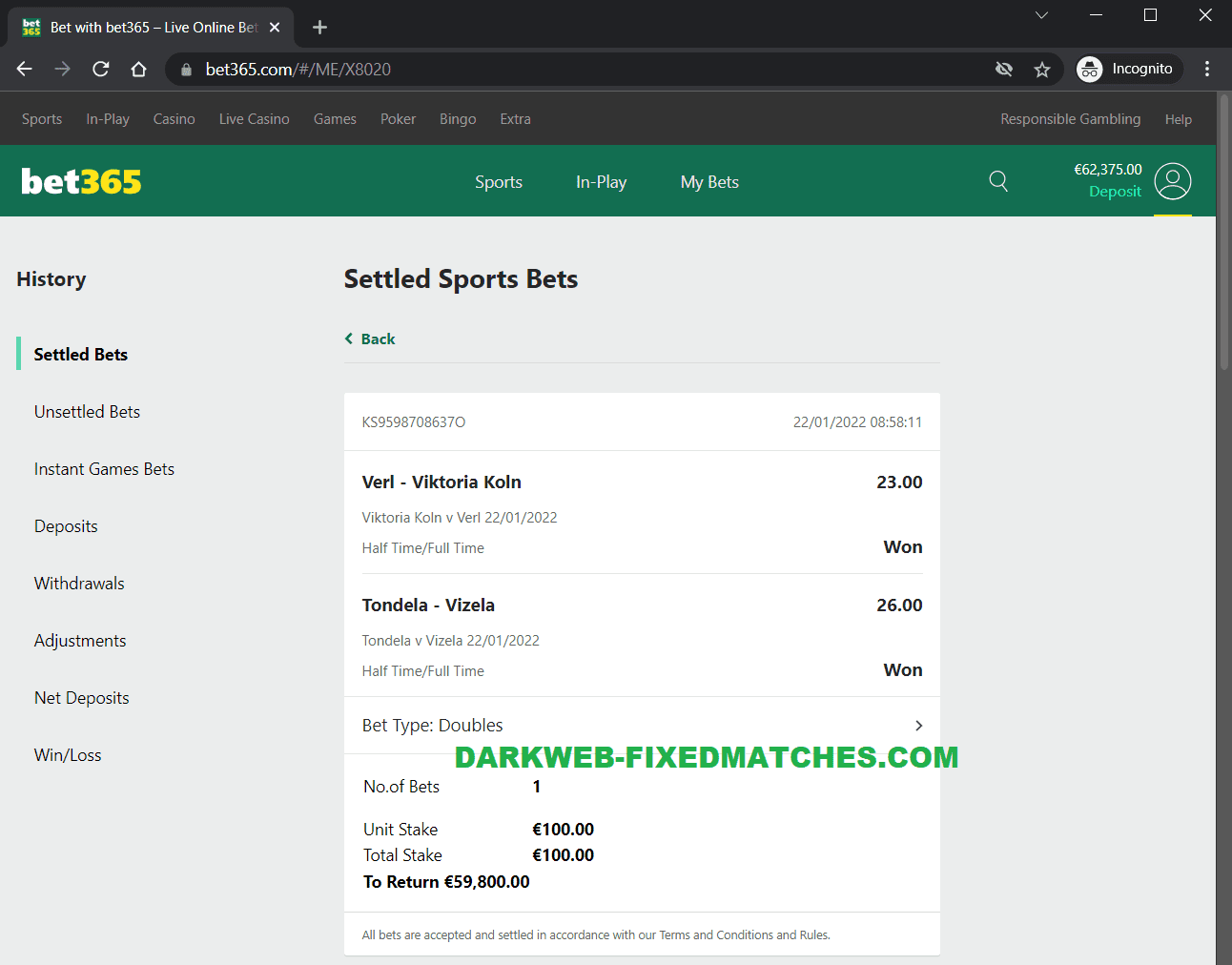The image size is (1232, 965).
Task: Open Responsible Gambling
Action: click(x=1070, y=119)
